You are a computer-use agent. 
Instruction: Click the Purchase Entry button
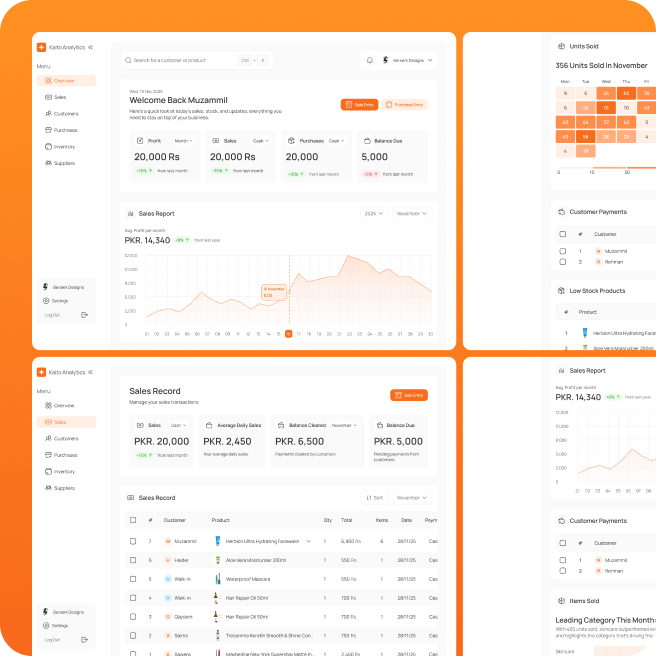point(405,104)
